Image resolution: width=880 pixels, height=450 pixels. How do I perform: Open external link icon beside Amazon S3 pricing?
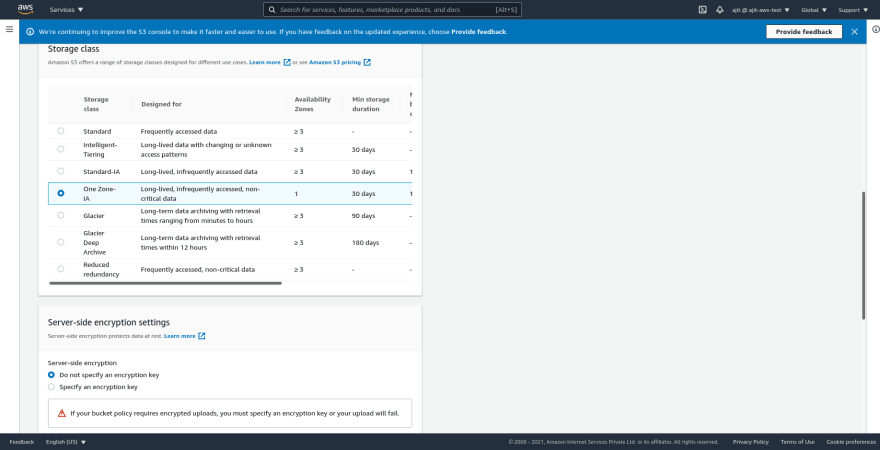[x=367, y=62]
